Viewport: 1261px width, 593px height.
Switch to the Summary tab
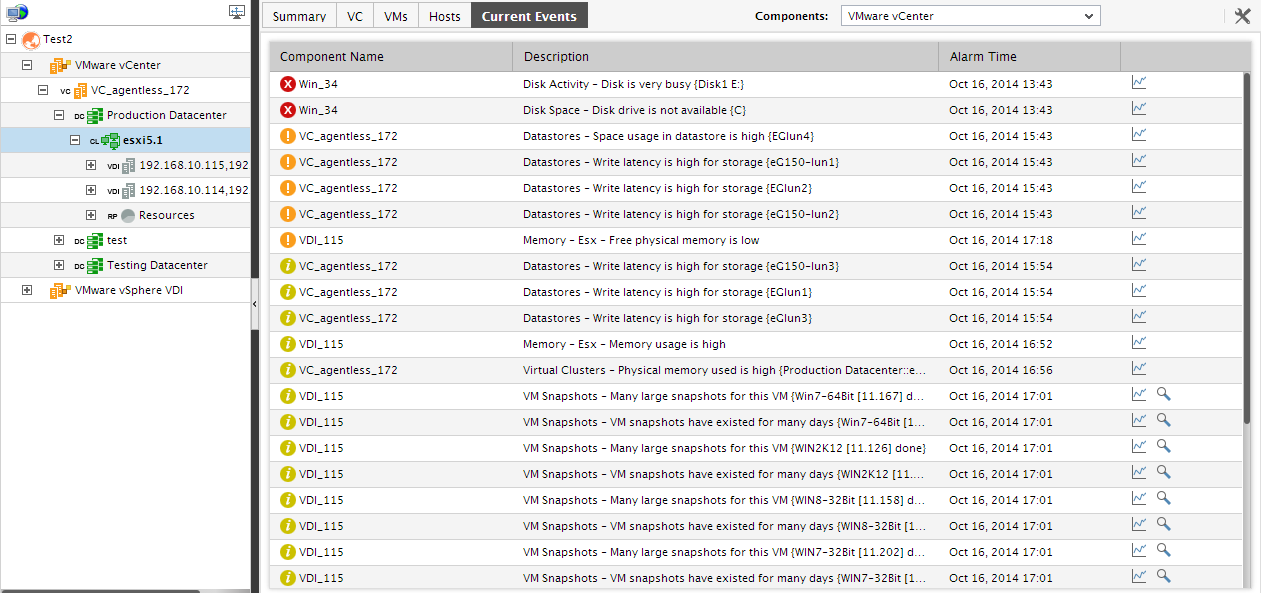299,16
